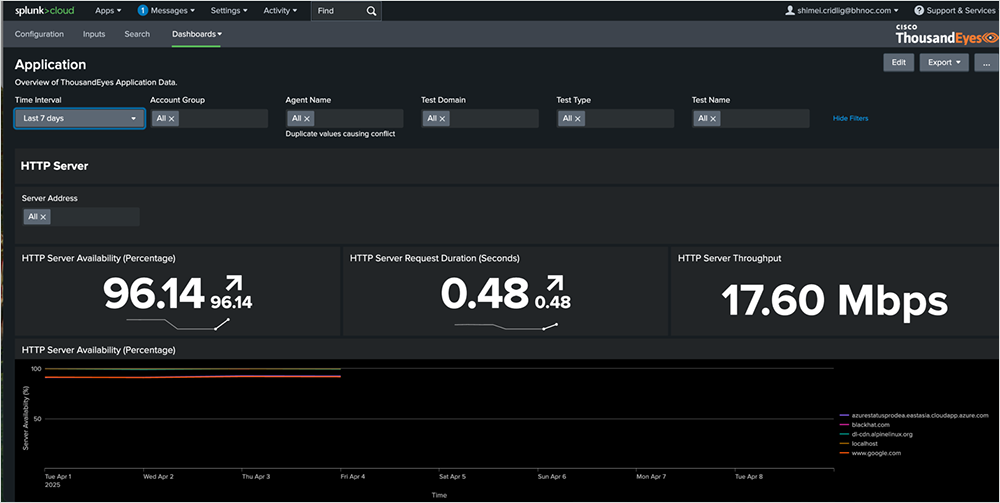This screenshot has width=1000, height=503.
Task: Click the search magnifier icon in Find box
Action: tap(371, 11)
